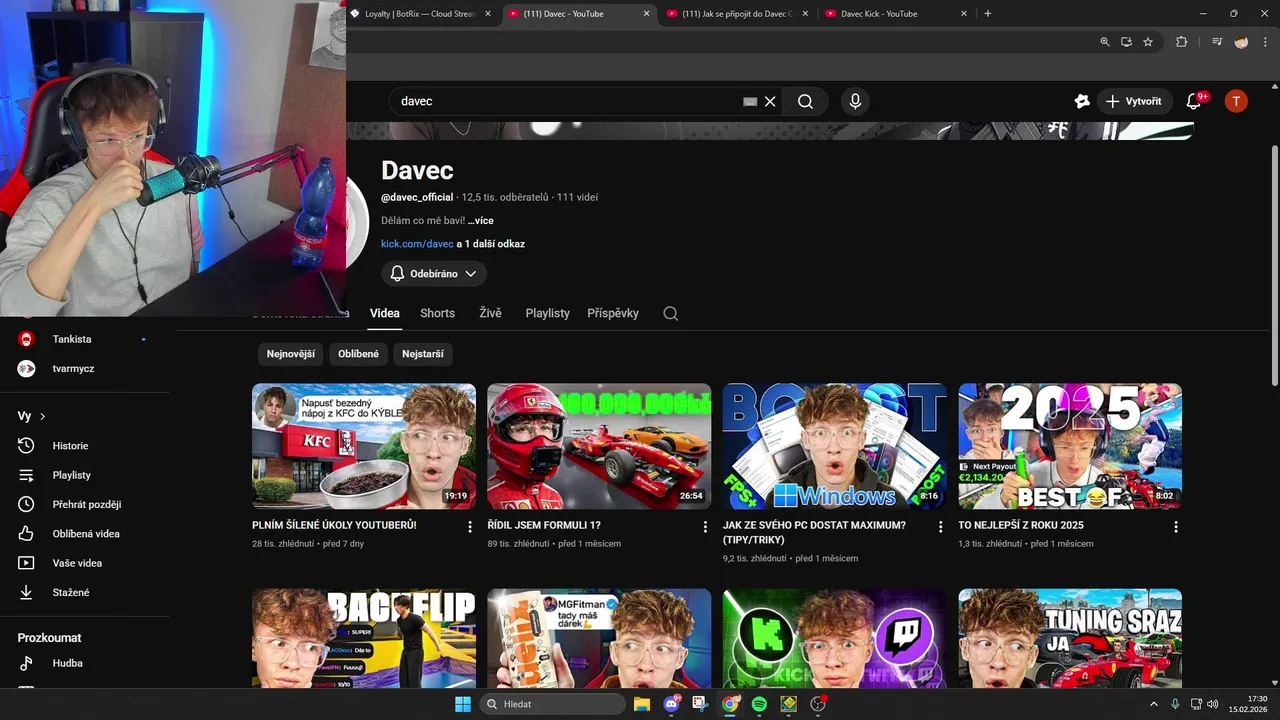1280x720 pixels.
Task: Open the Chrome profile avatar
Action: [x=1241, y=42]
